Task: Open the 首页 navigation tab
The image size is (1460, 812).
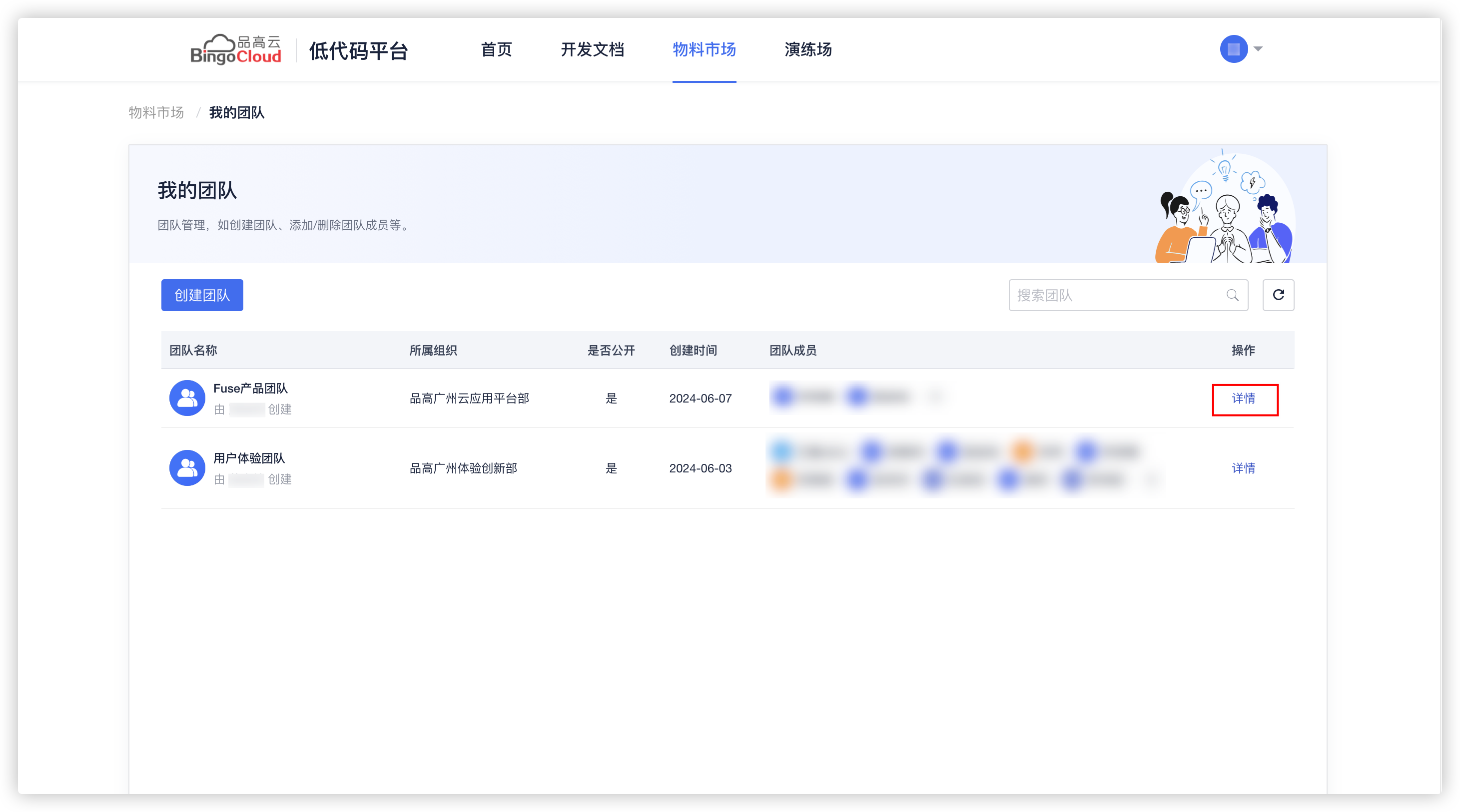Action: point(496,49)
